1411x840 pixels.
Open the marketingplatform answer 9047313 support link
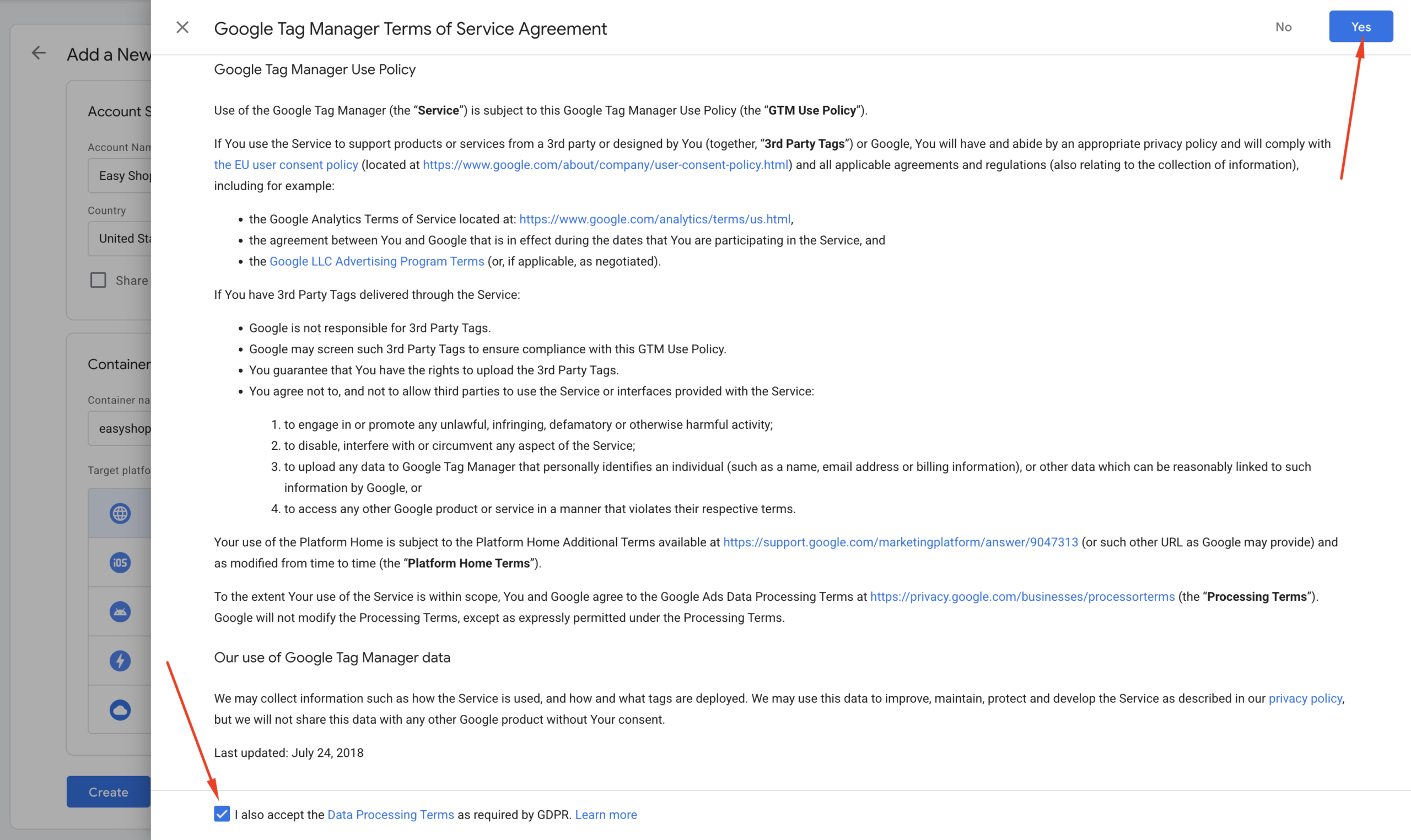901,542
